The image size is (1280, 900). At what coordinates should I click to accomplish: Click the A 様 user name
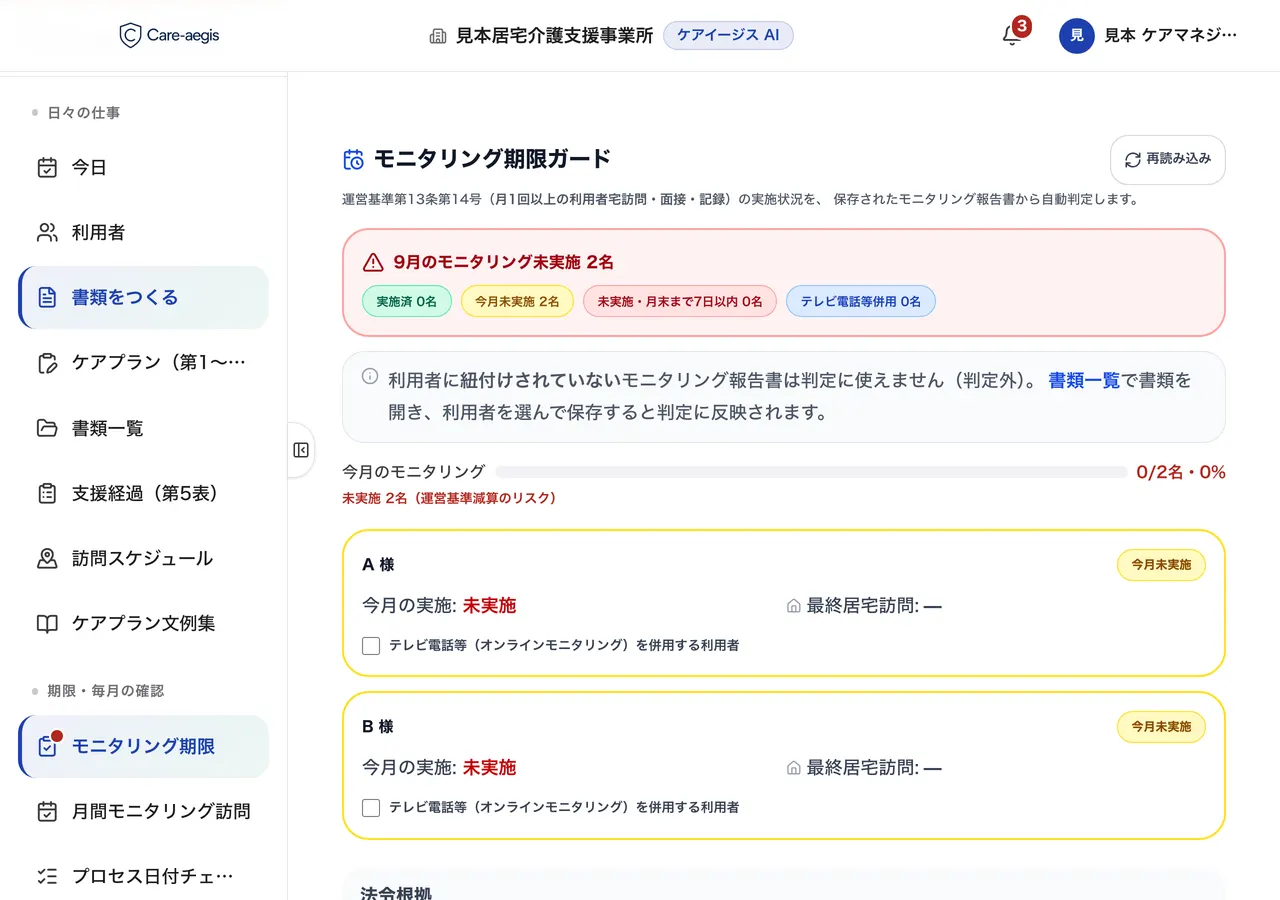point(378,565)
